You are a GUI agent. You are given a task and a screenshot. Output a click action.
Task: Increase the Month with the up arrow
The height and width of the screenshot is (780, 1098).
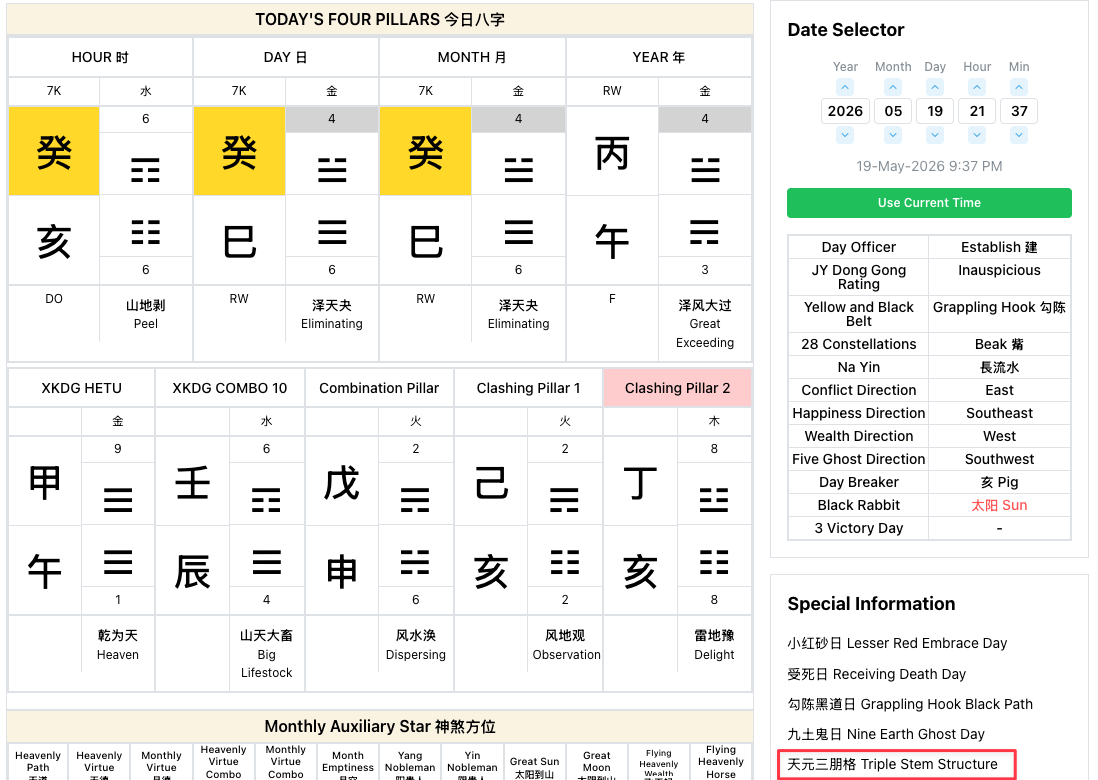coord(893,88)
